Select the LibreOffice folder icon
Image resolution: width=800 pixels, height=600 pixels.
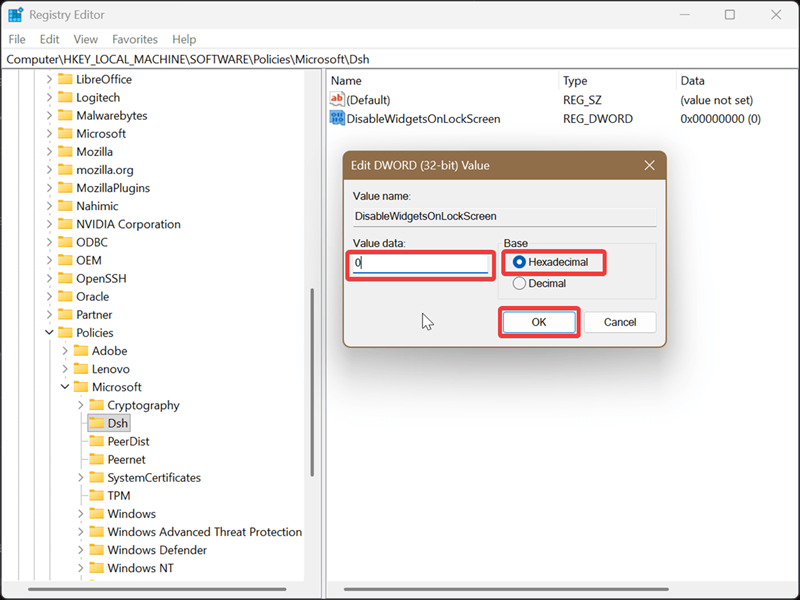[x=65, y=79]
